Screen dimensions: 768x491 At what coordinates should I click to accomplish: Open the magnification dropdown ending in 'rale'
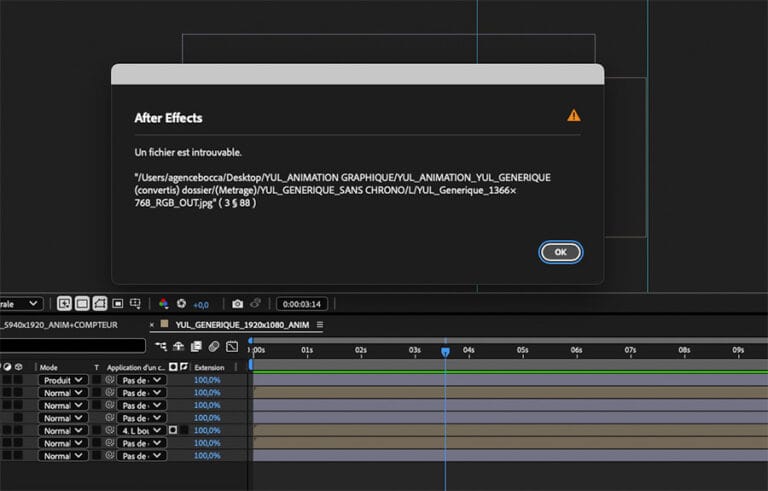tap(20, 304)
